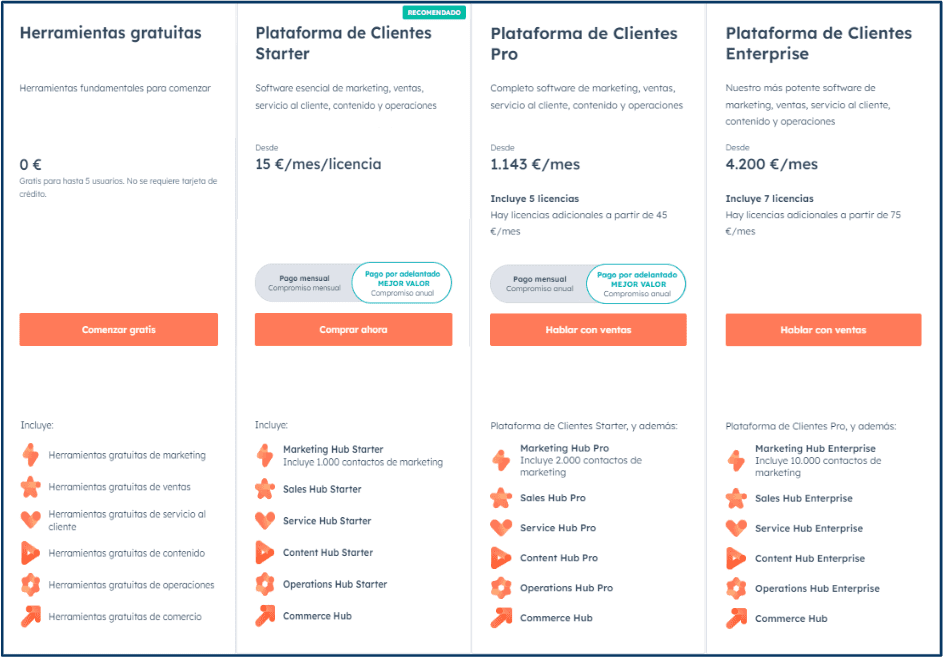
Task: Select Pago mensual in the Starter plan
Action: pyautogui.click(x=304, y=283)
